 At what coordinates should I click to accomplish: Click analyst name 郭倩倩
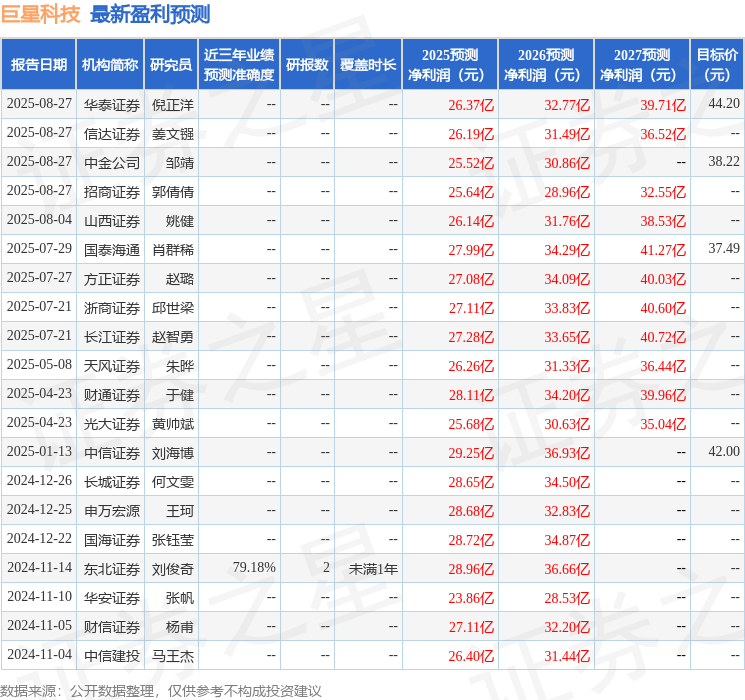pyautogui.click(x=172, y=192)
